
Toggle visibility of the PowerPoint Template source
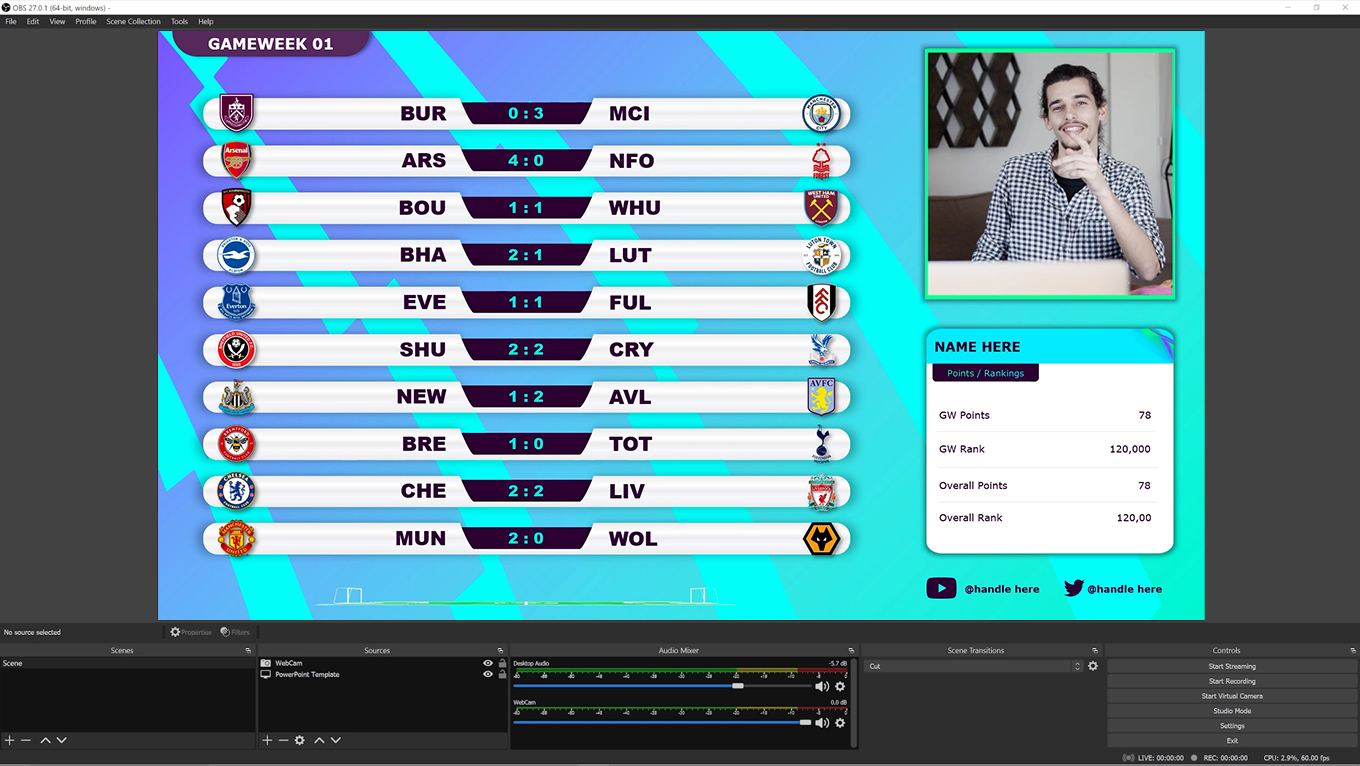487,675
